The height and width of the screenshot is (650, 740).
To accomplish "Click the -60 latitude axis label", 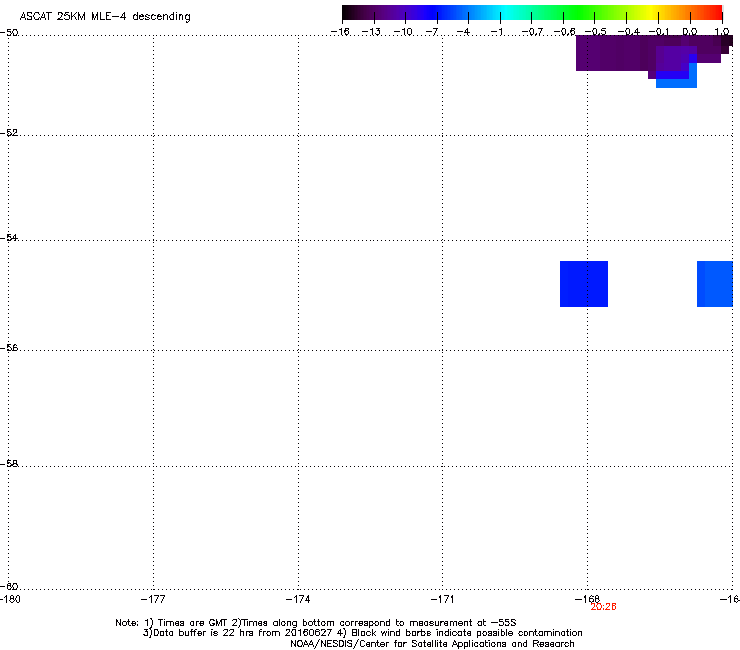I will pyautogui.click(x=9, y=586).
